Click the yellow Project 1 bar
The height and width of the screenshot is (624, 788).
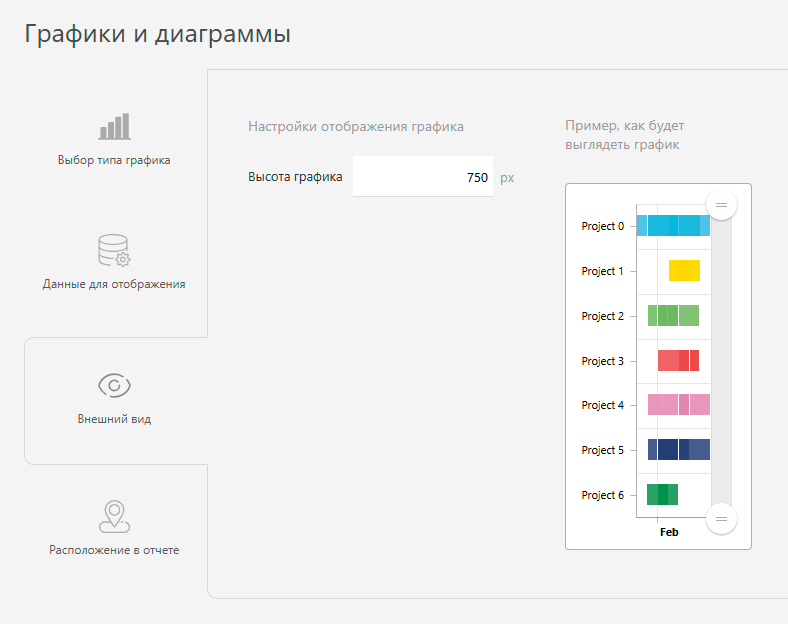[684, 270]
